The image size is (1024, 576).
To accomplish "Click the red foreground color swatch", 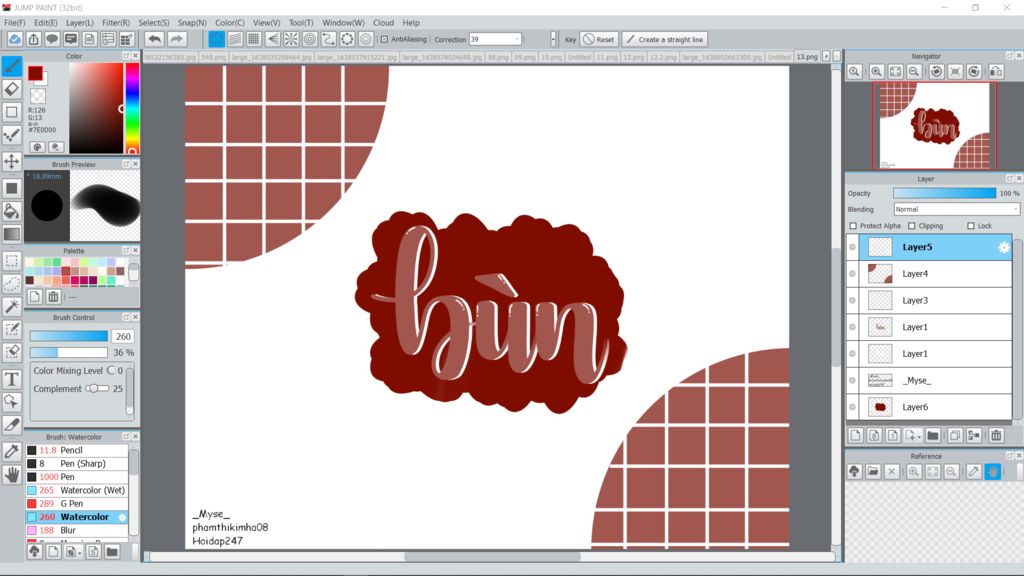I will click(35, 73).
